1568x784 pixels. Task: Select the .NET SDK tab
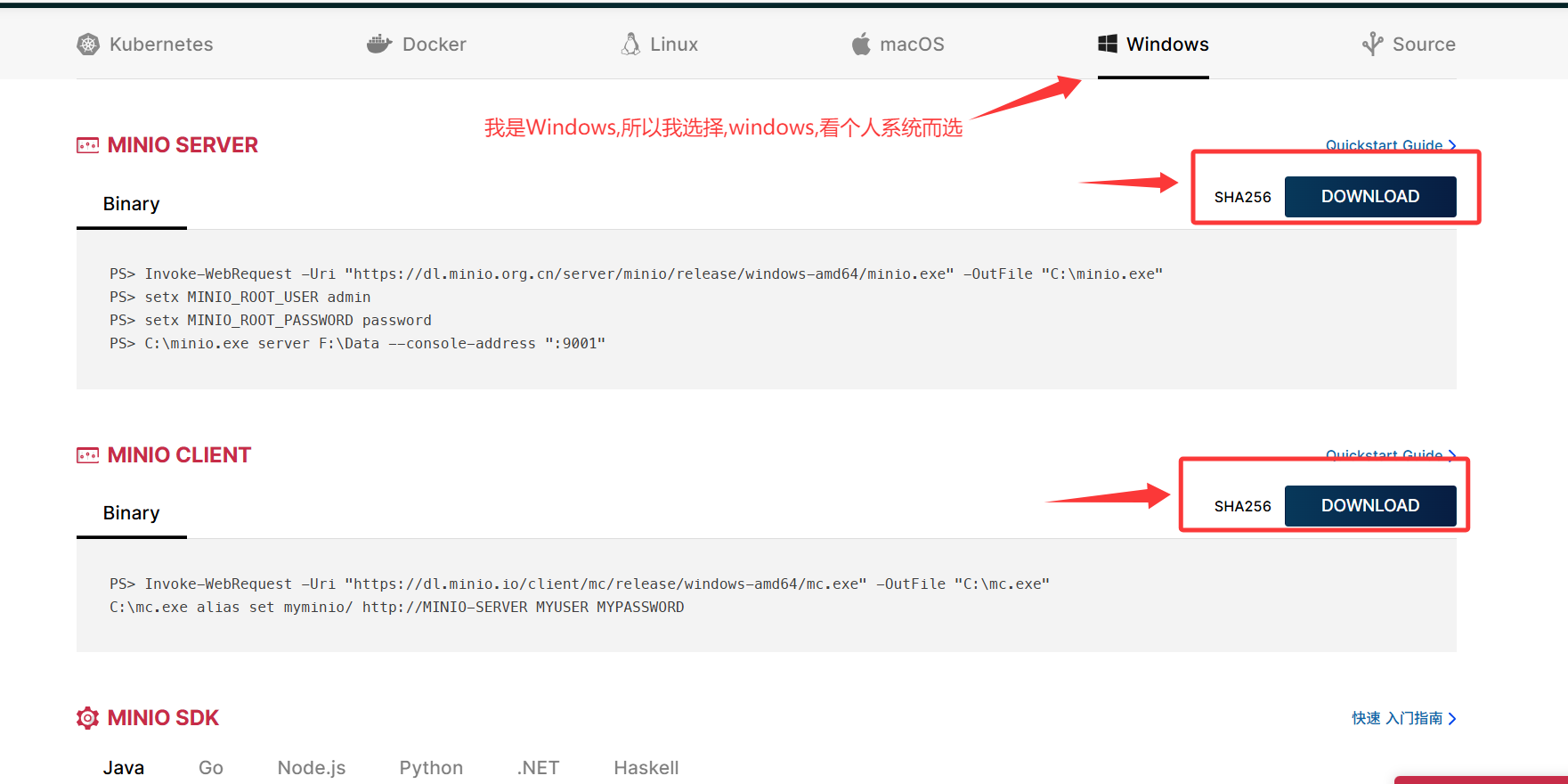[x=539, y=768]
